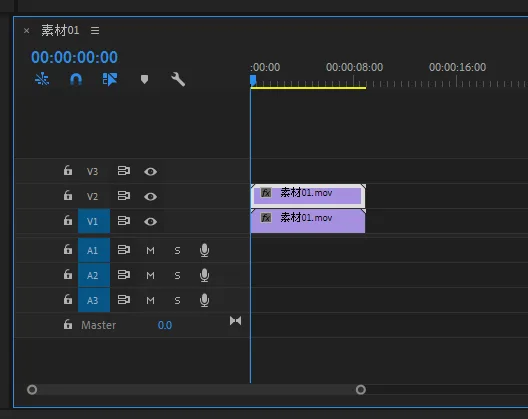This screenshot has height=419, width=528.
Task: Select the 素材01.mov clip on V1
Action: pyautogui.click(x=308, y=221)
